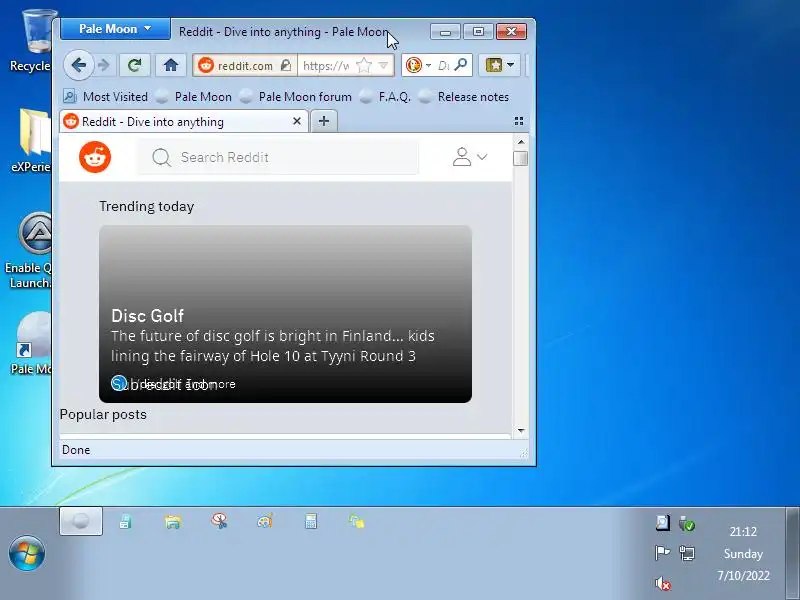Select the Enable Quick Launch desktop icon
Image resolution: width=800 pixels, height=600 pixels.
(x=31, y=250)
